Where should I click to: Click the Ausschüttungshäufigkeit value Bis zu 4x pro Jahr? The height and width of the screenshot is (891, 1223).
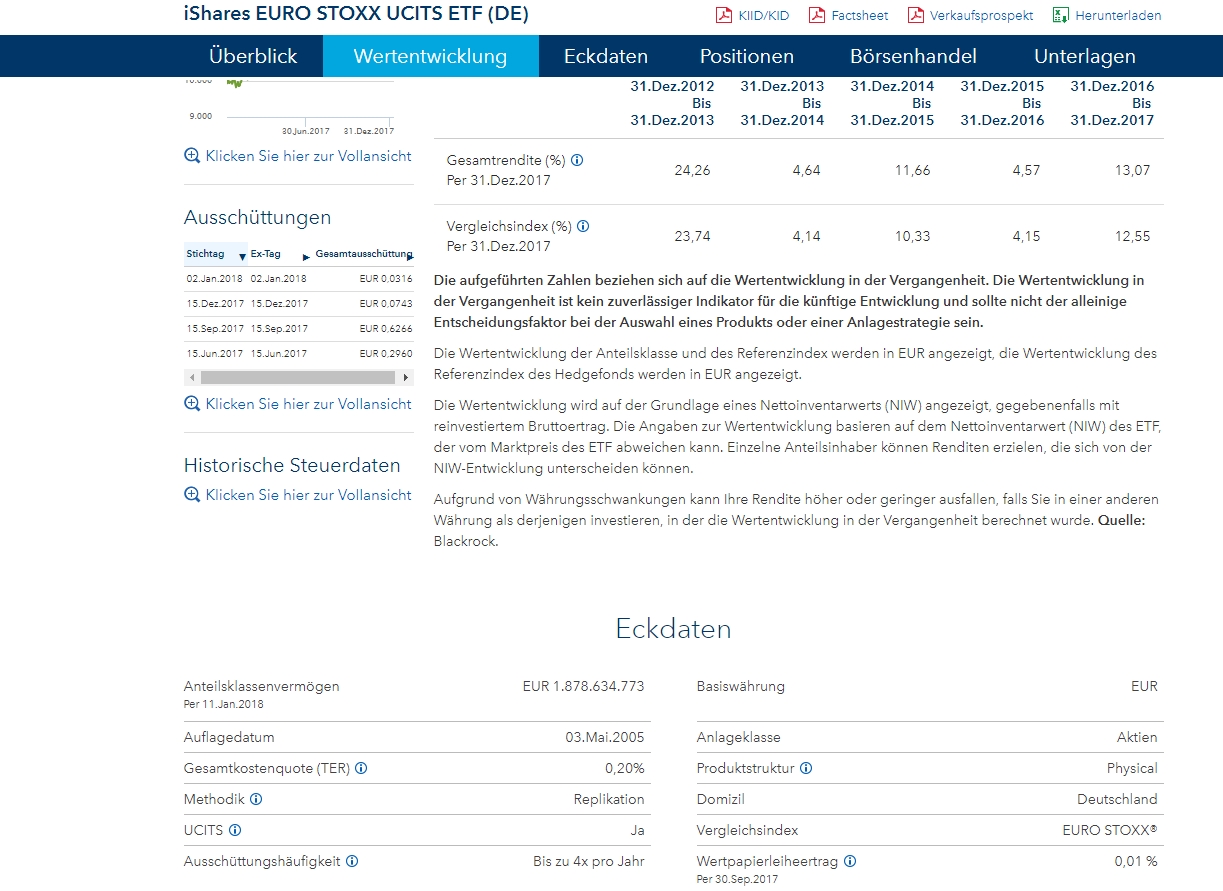click(x=589, y=861)
